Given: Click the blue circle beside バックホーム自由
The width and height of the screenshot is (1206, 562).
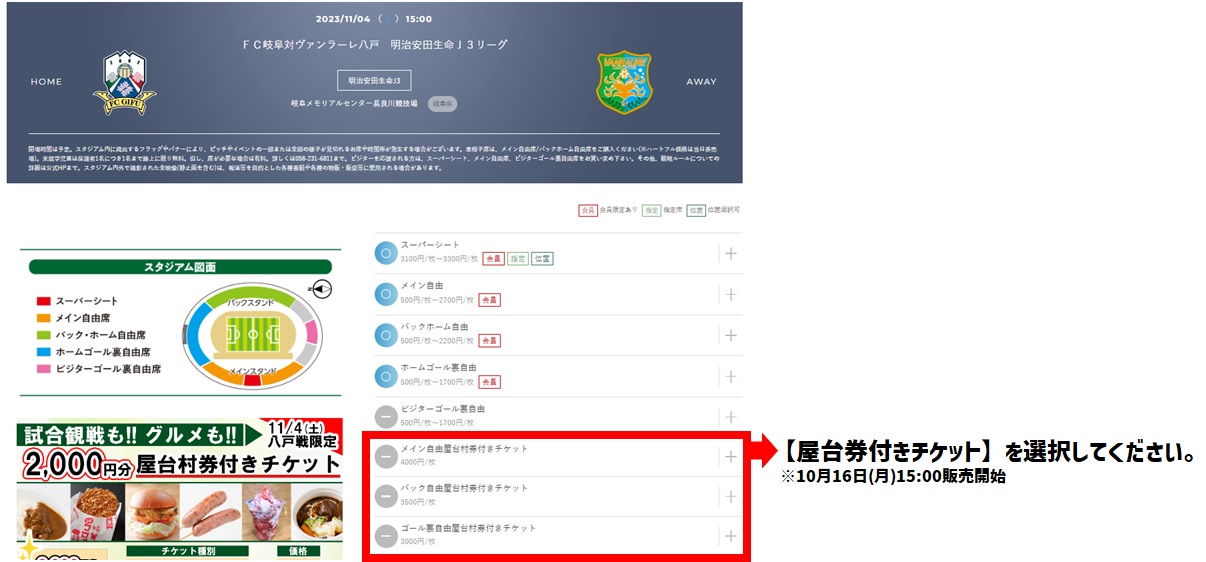Looking at the screenshot, I should 386,335.
